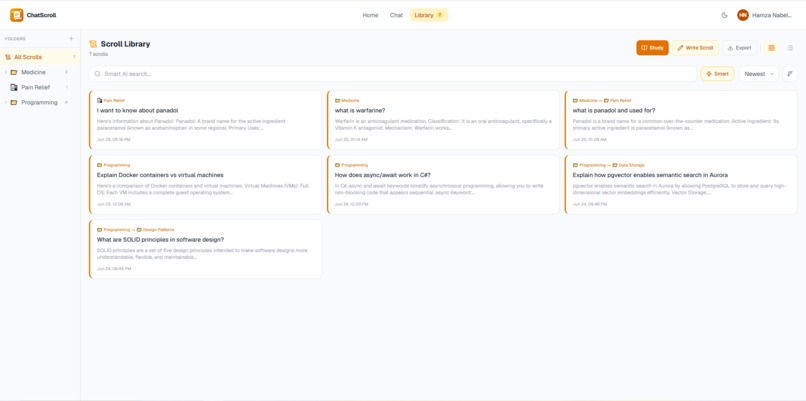Image resolution: width=806 pixels, height=401 pixels.
Task: Open 'How does async/await work in C#?' scroll
Action: coord(443,185)
